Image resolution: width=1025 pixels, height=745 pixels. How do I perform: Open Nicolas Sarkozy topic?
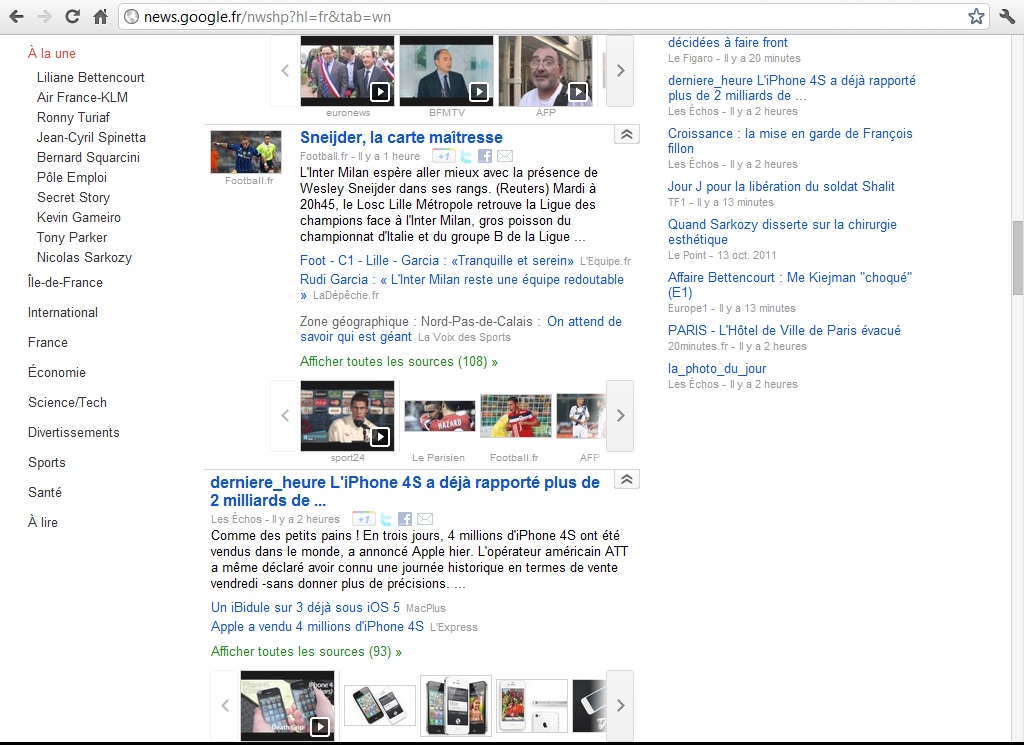click(84, 257)
